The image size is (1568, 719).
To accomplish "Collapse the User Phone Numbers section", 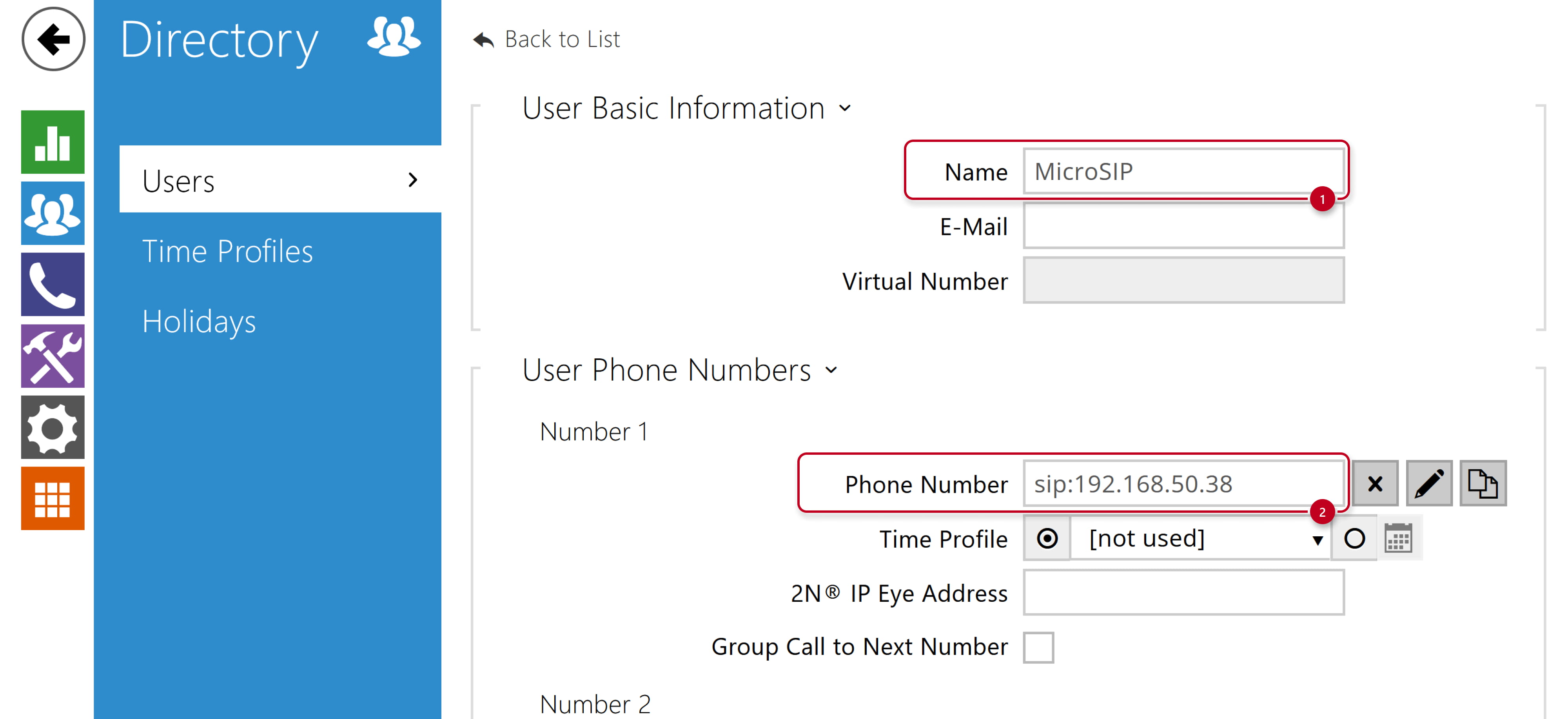I will tap(831, 370).
